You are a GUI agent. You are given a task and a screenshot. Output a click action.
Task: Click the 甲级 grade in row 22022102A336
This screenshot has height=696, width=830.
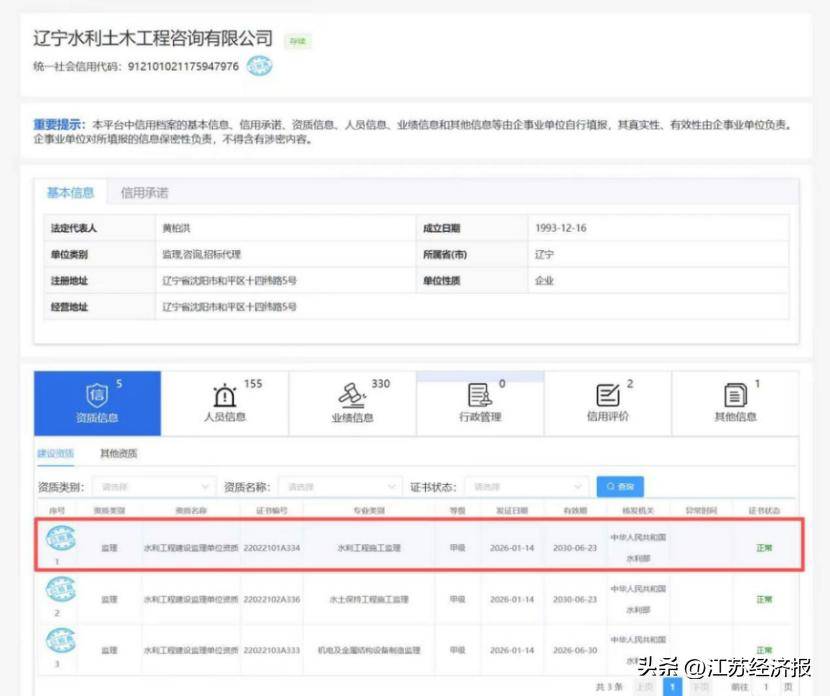457,599
